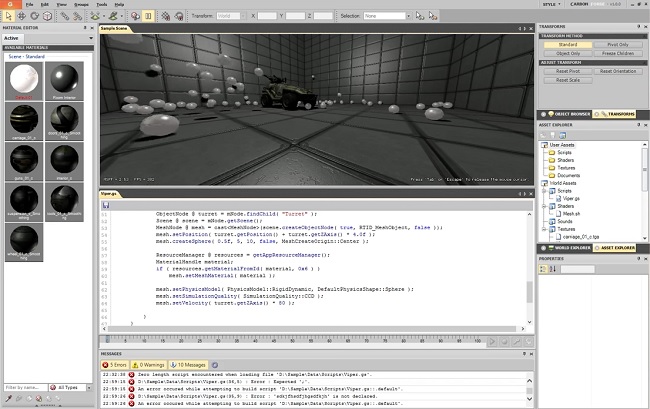Switch to the World Explorer tab

coord(569,248)
